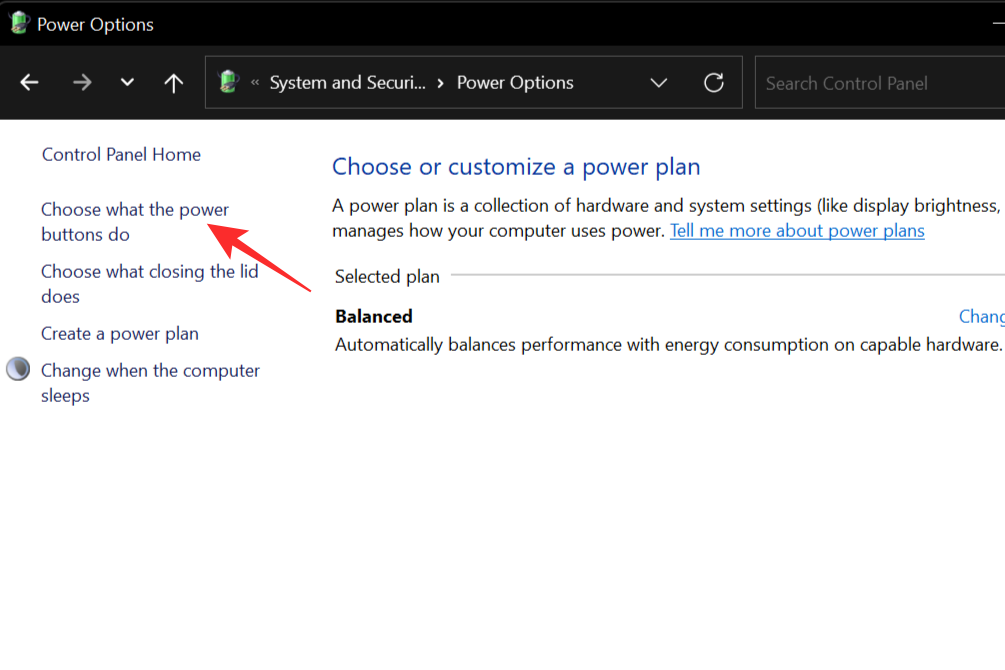Image resolution: width=1005 pixels, height=670 pixels.
Task: Expand chevron between System and Power Options
Action: (441, 83)
